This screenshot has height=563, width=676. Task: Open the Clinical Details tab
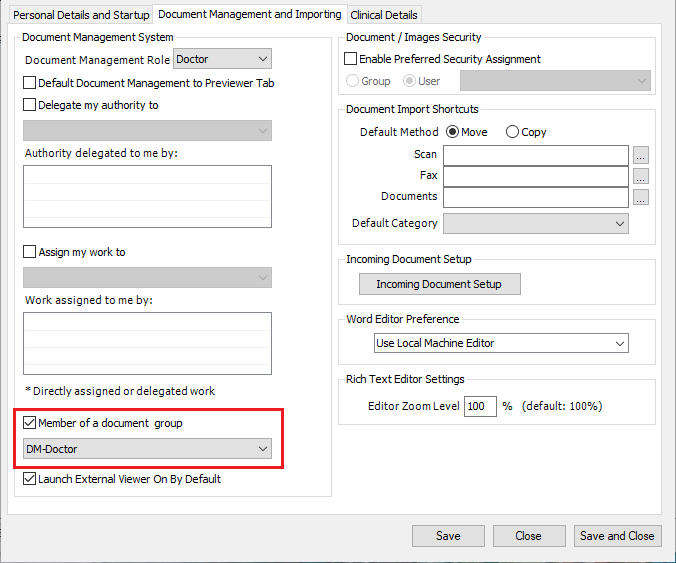coord(384,15)
